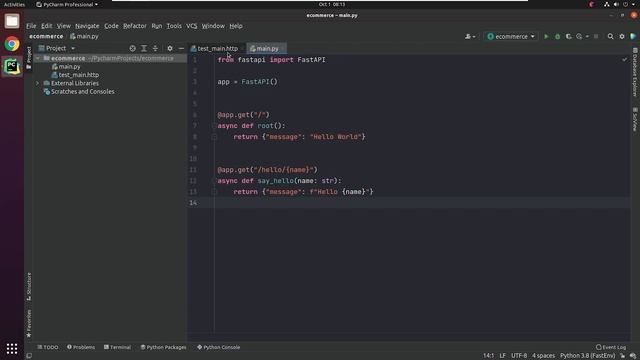Open the Edit menu
This screenshot has height=360, width=640.
tap(47, 26)
